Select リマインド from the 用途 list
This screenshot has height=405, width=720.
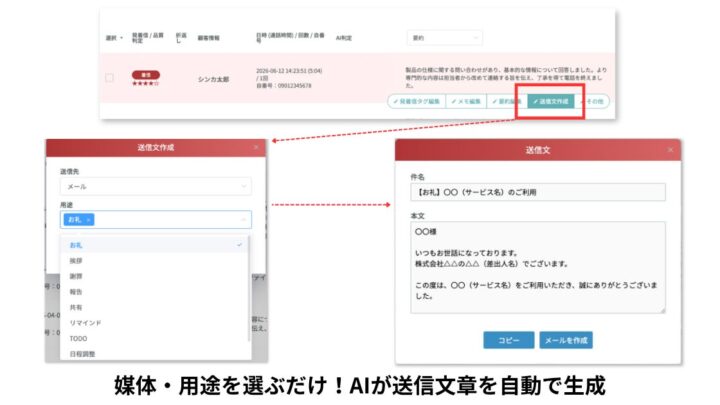(155, 323)
